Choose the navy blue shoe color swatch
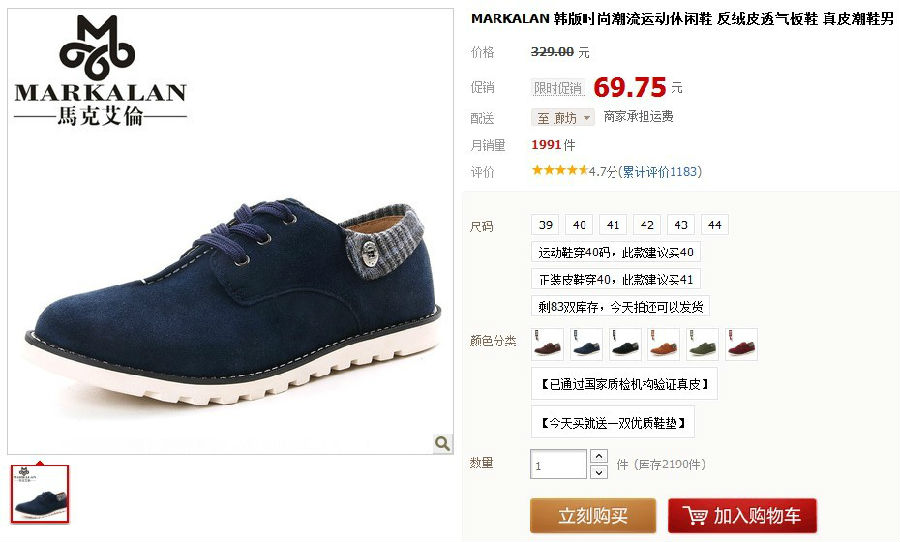The width and height of the screenshot is (900, 542). tap(587, 344)
